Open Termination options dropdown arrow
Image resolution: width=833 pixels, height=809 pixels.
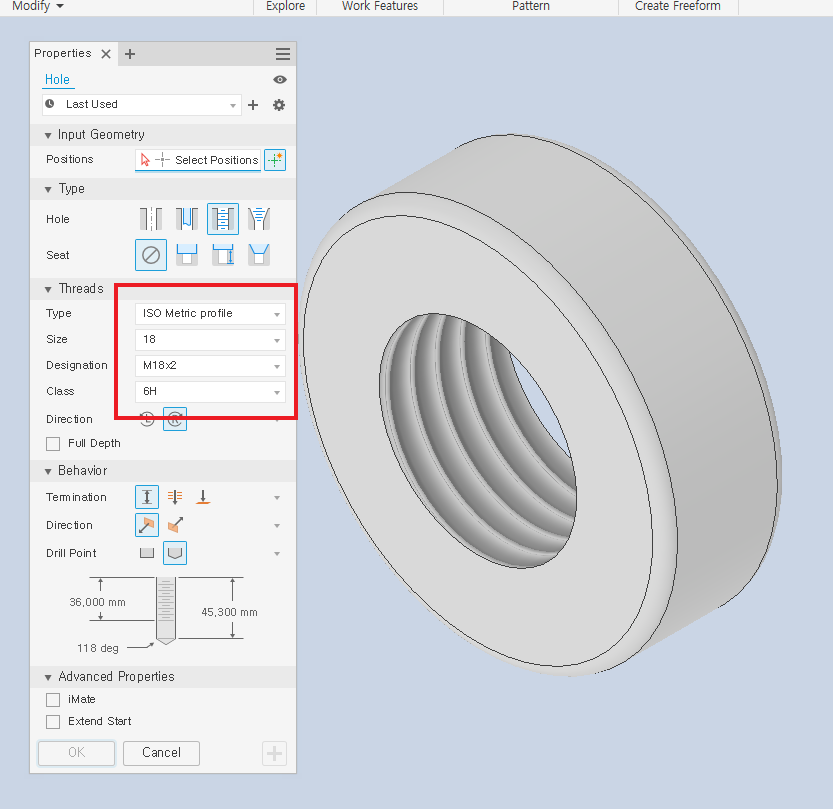pos(277,498)
